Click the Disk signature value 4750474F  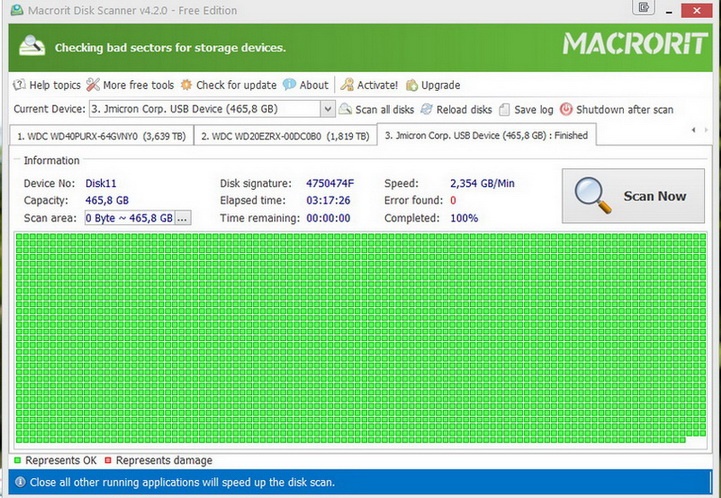pyautogui.click(x=330, y=183)
